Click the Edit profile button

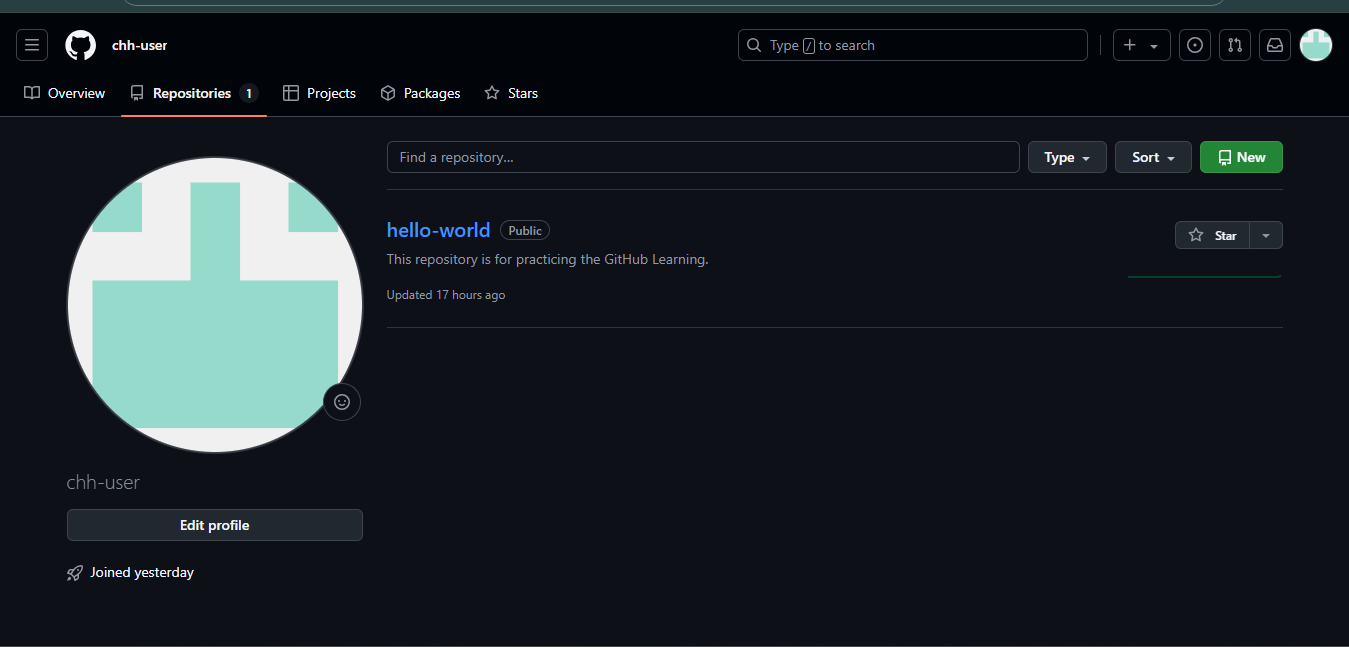pos(215,525)
